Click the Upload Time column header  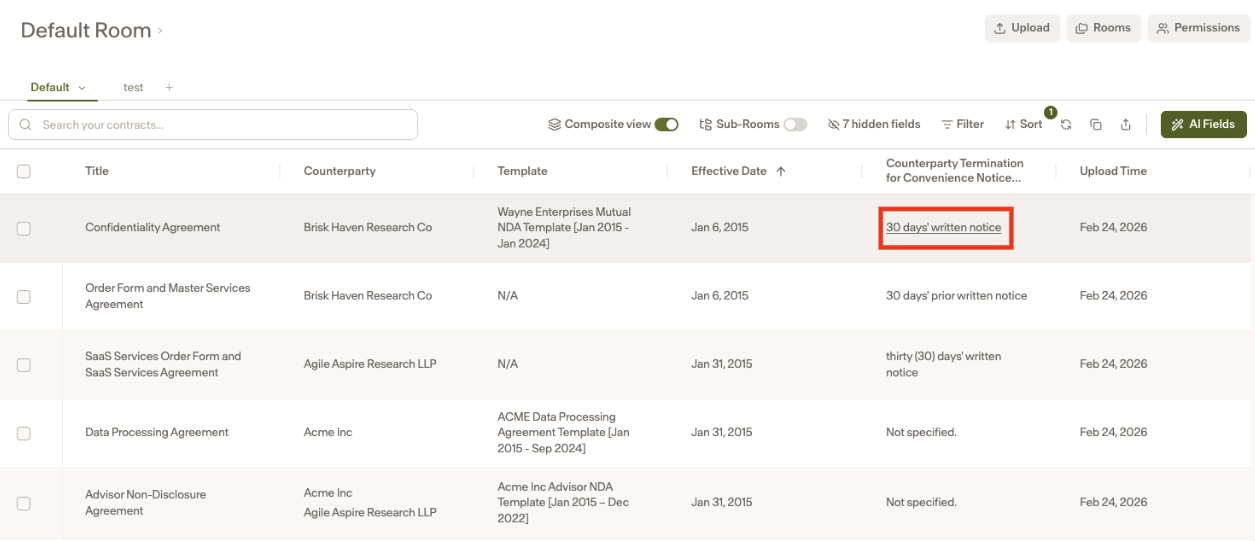1113,171
